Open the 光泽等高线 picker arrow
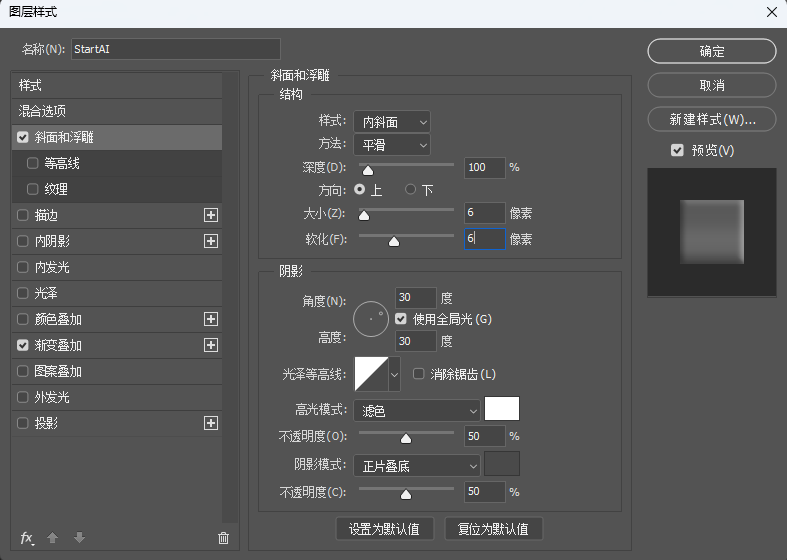This screenshot has width=787, height=560. (x=395, y=374)
